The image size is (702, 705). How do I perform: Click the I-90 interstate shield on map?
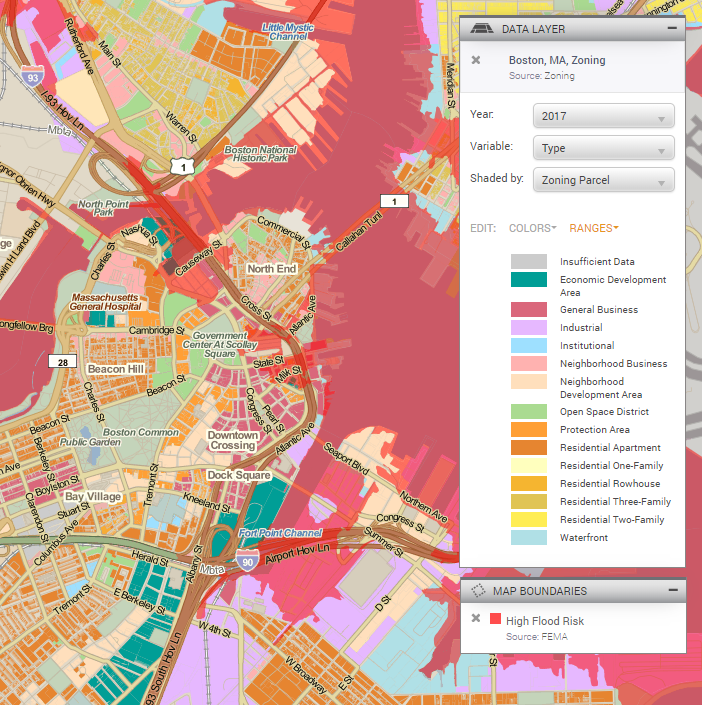click(x=247, y=560)
